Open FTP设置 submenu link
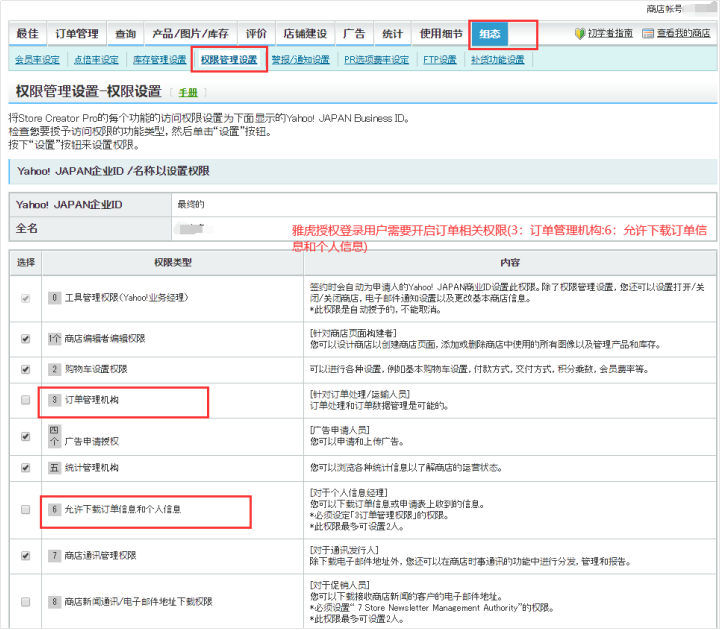 tap(439, 60)
